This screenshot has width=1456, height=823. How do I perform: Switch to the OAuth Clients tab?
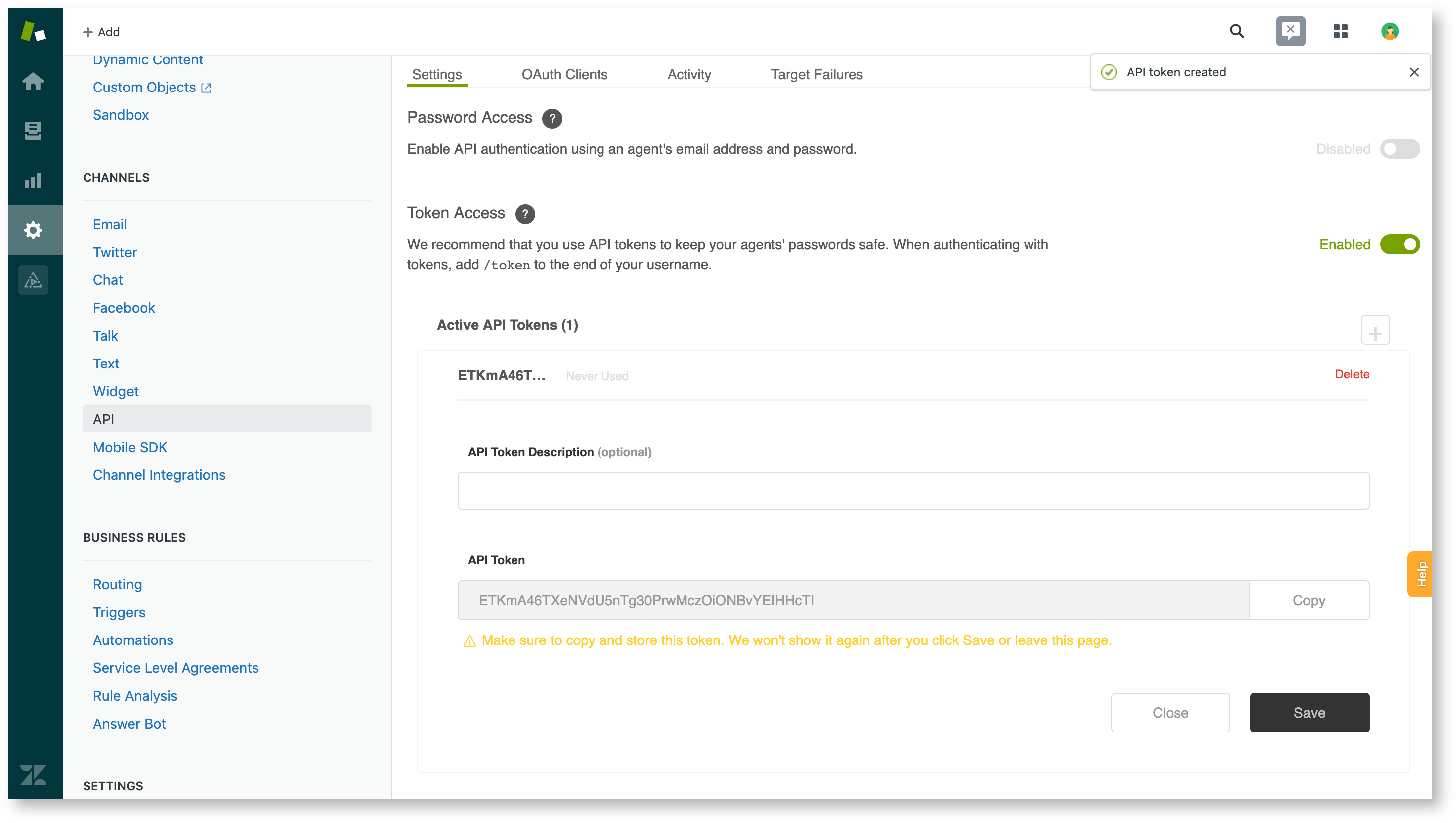point(564,74)
